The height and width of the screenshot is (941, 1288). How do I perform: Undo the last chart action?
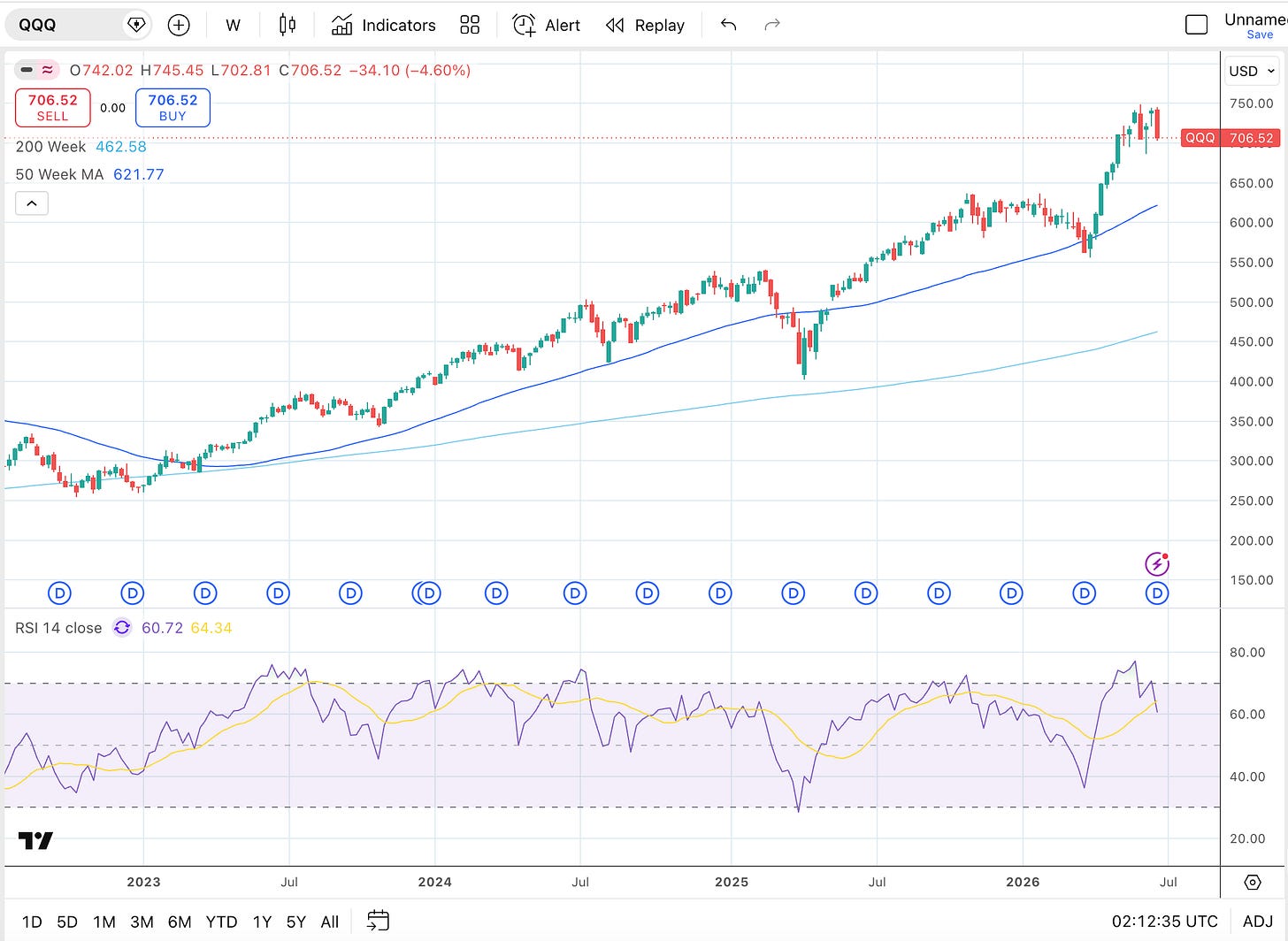point(728,25)
